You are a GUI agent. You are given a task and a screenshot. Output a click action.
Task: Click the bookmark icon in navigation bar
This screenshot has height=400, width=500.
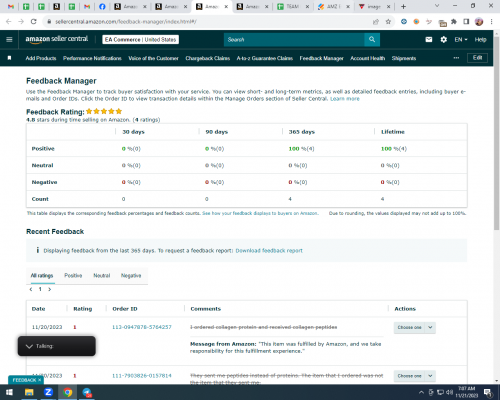9,58
